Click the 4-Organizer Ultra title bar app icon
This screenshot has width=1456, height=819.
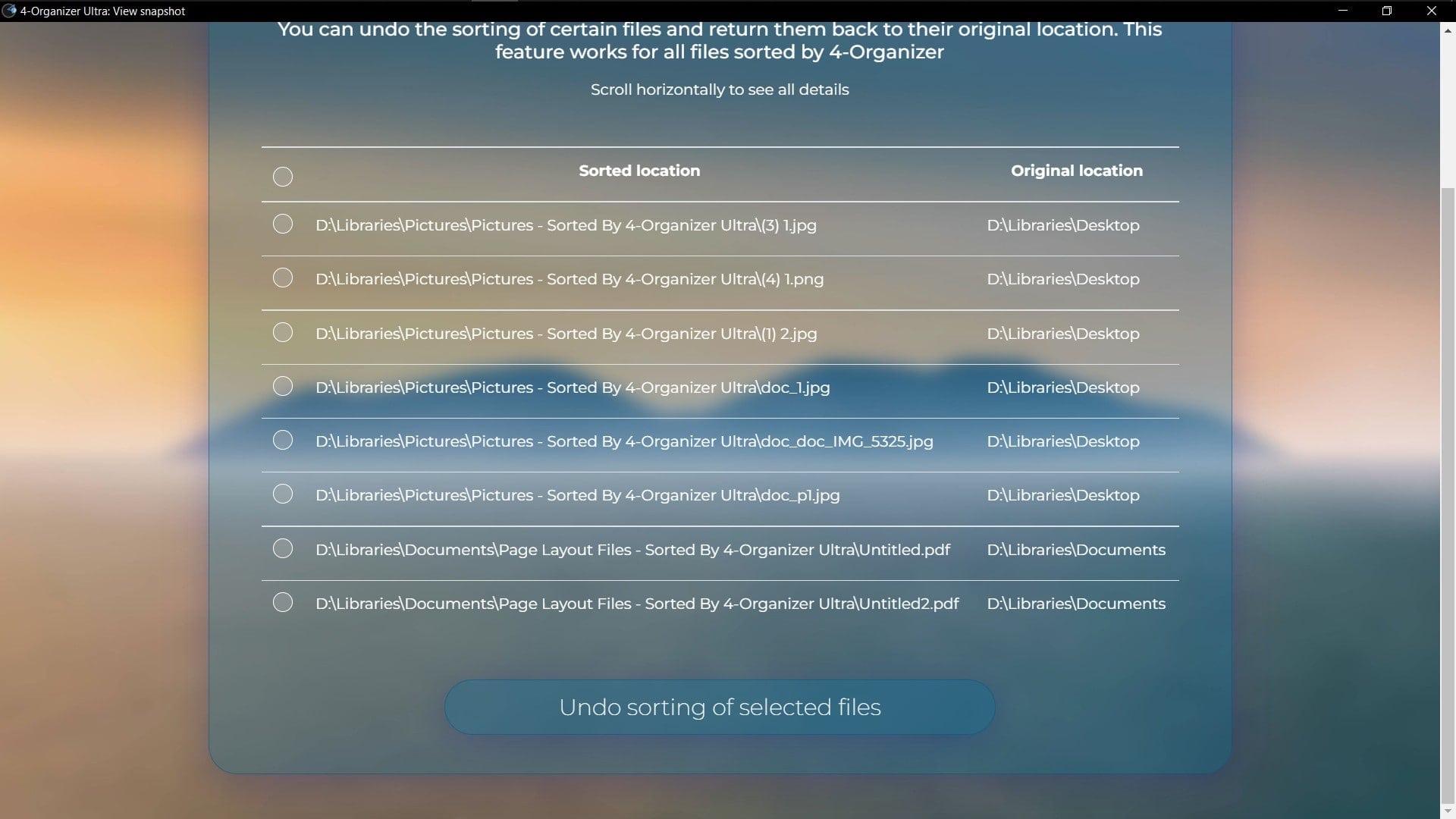(9, 11)
